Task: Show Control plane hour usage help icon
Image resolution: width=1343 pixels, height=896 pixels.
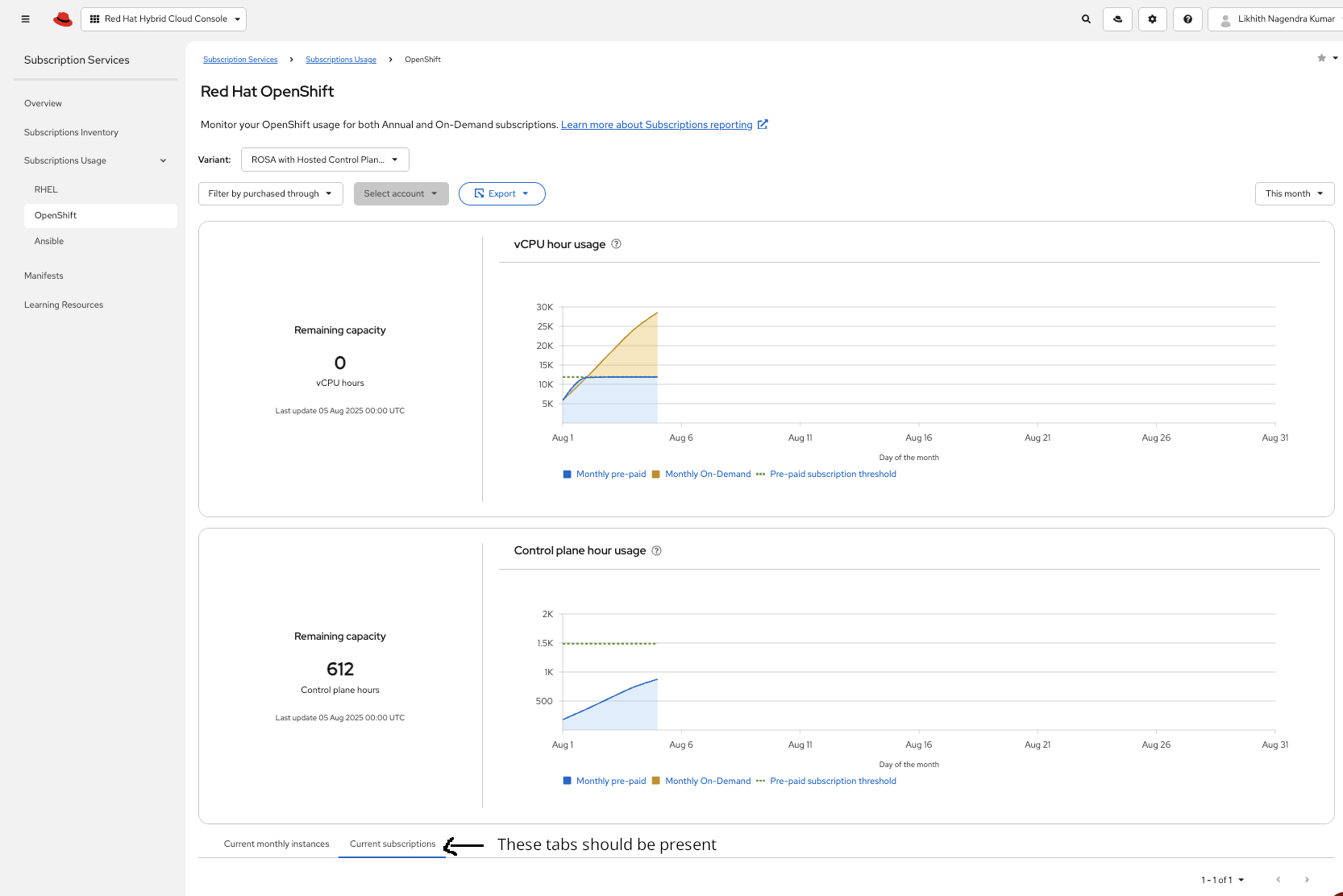Action: point(656,551)
